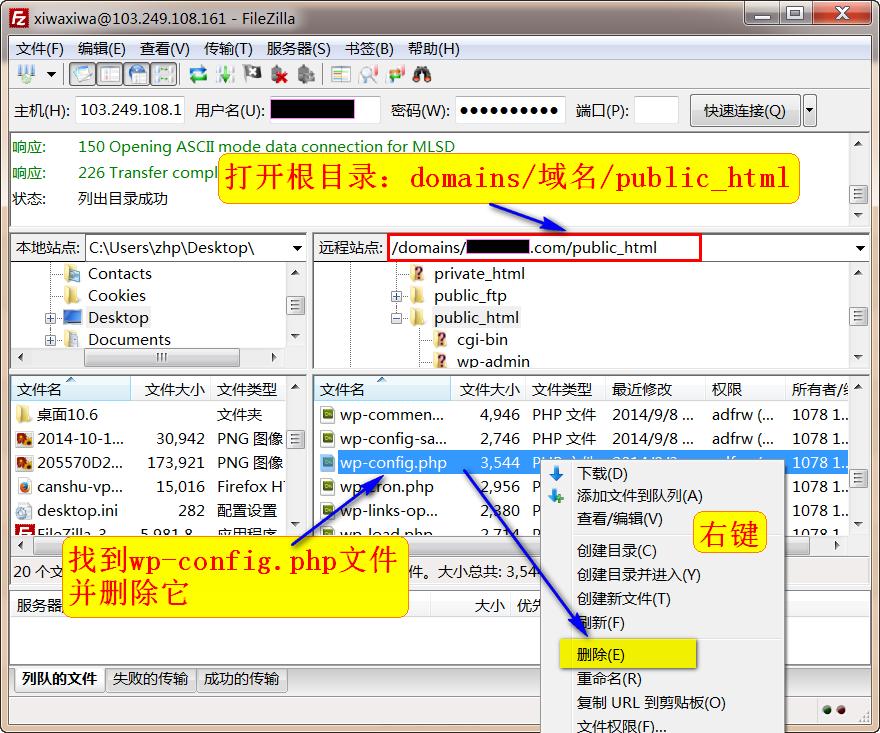Open the 传输(T) menu
880x733 pixels.
(228, 49)
